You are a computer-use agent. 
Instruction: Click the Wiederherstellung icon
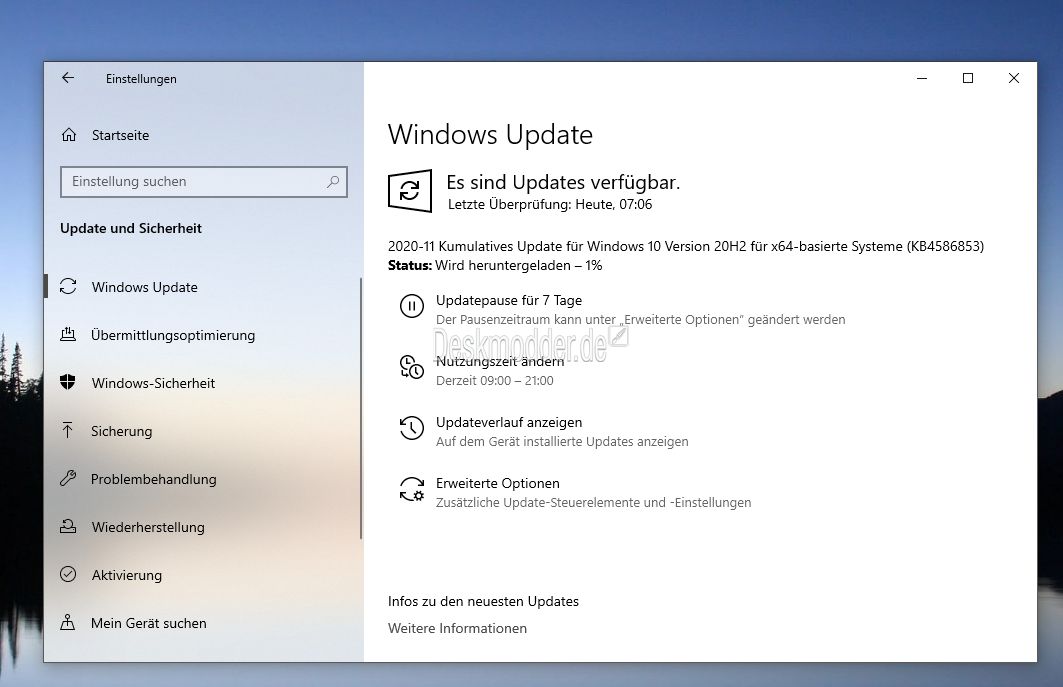coord(68,526)
